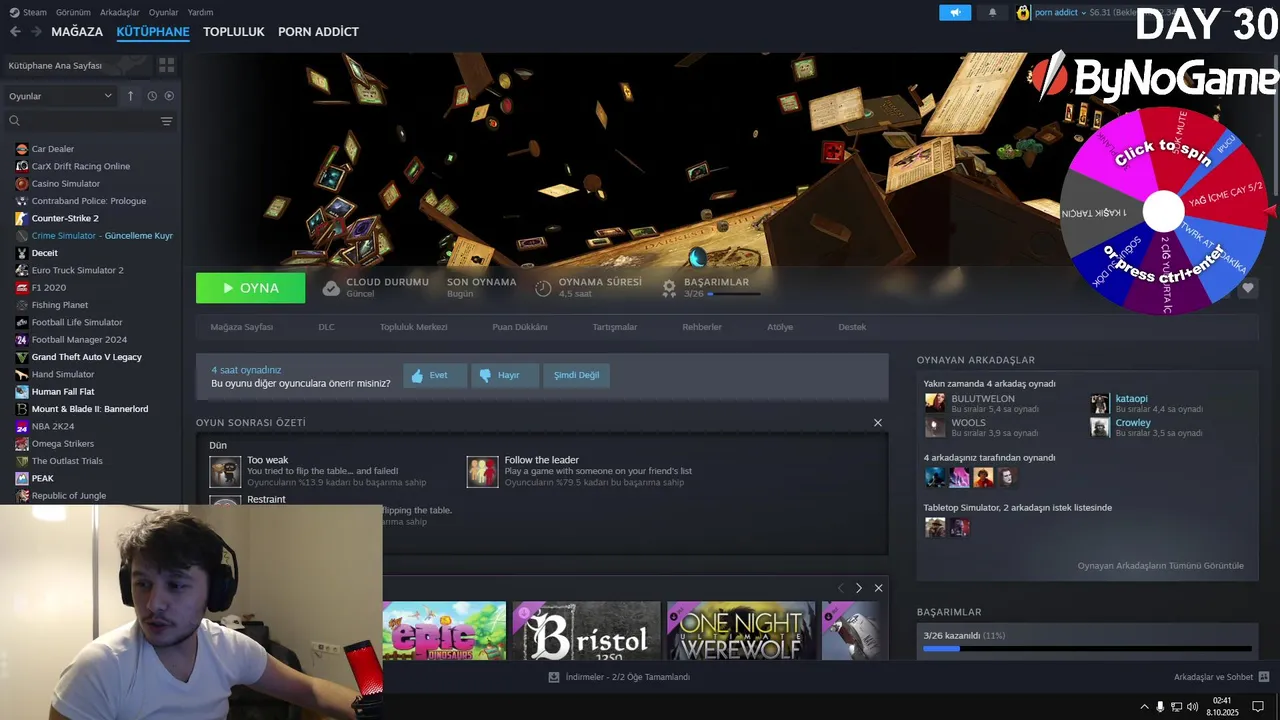The image size is (1280, 720).
Task: Open the advanced filter lines icon
Action: point(166,121)
